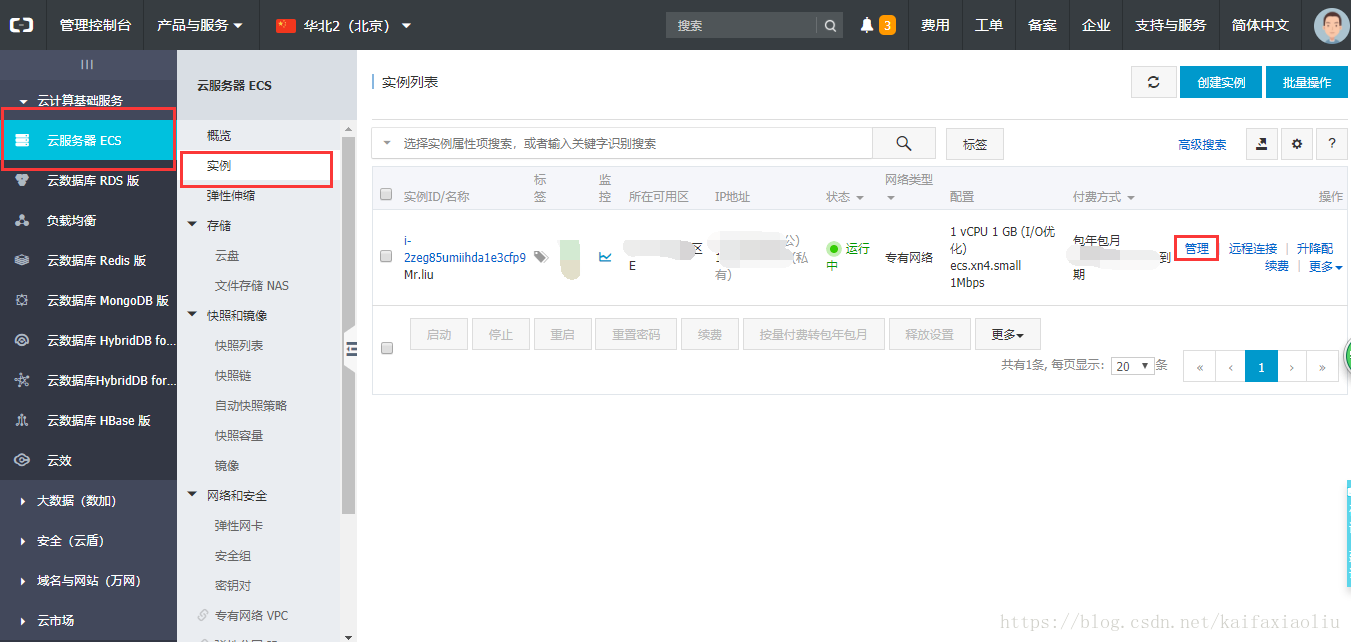Go to 管理控制台 home

[x=95, y=25]
